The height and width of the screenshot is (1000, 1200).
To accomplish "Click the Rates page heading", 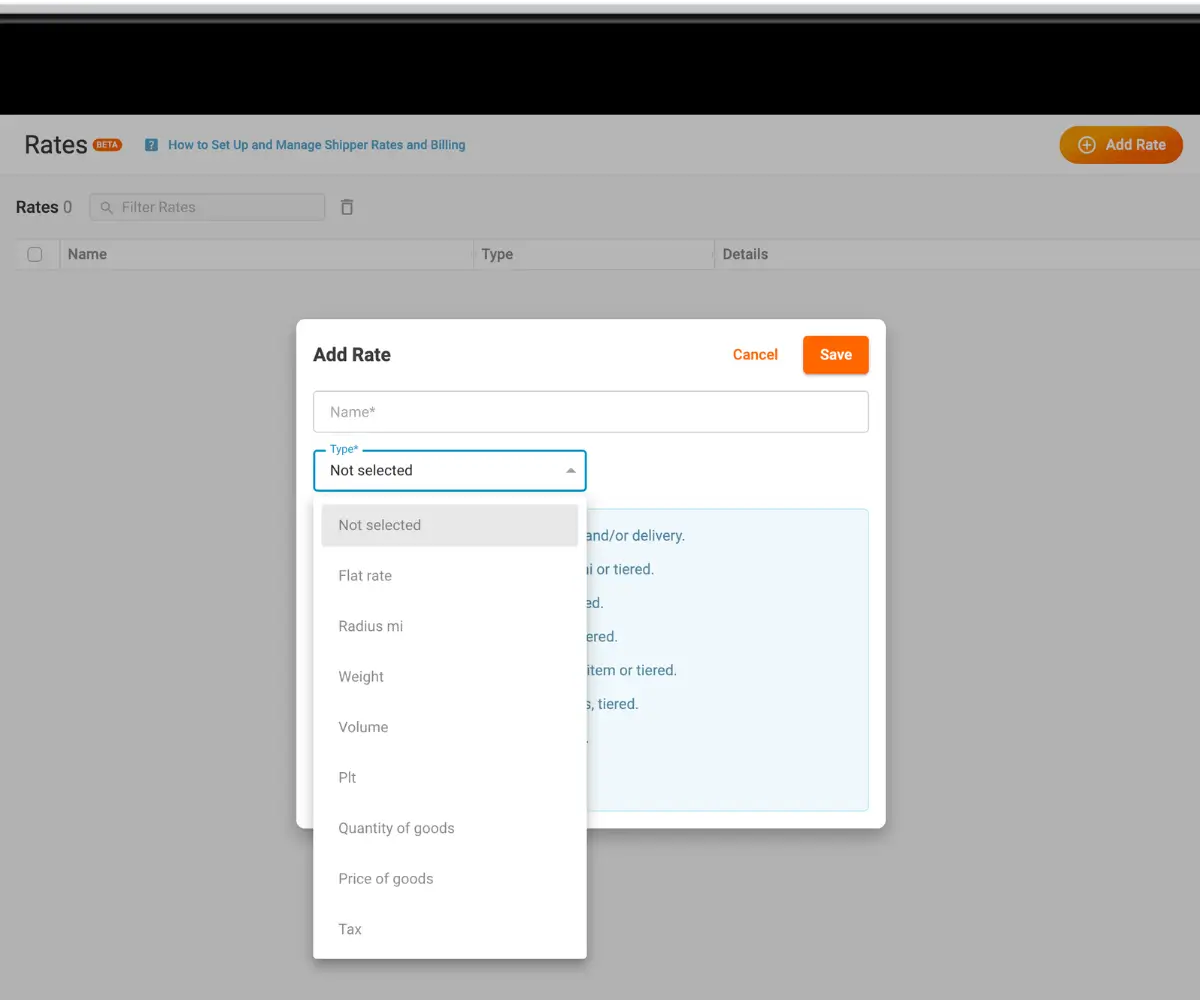I will click(56, 145).
